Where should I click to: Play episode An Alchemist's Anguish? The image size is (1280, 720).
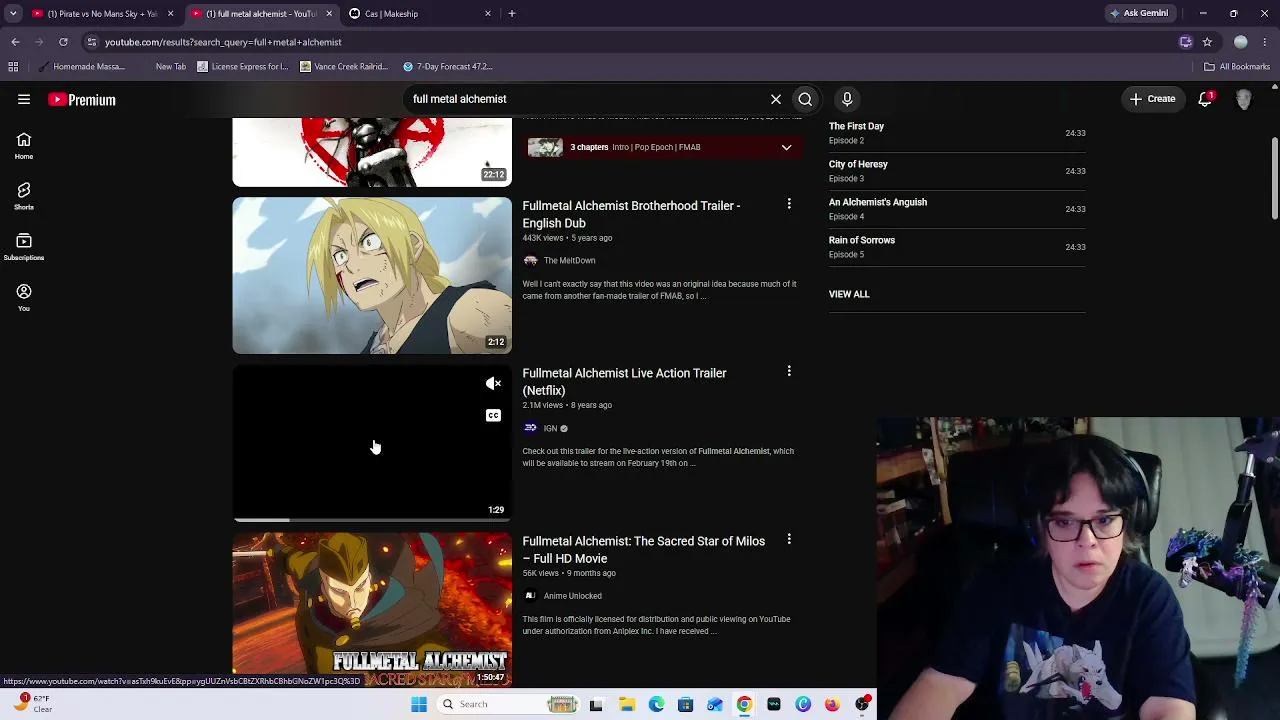[x=957, y=209]
